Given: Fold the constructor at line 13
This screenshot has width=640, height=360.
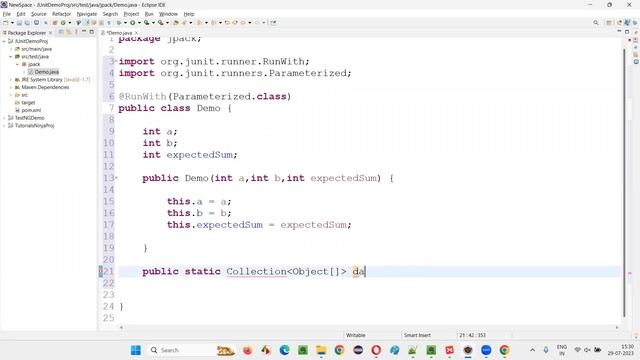Looking at the screenshot, I should point(116,178).
